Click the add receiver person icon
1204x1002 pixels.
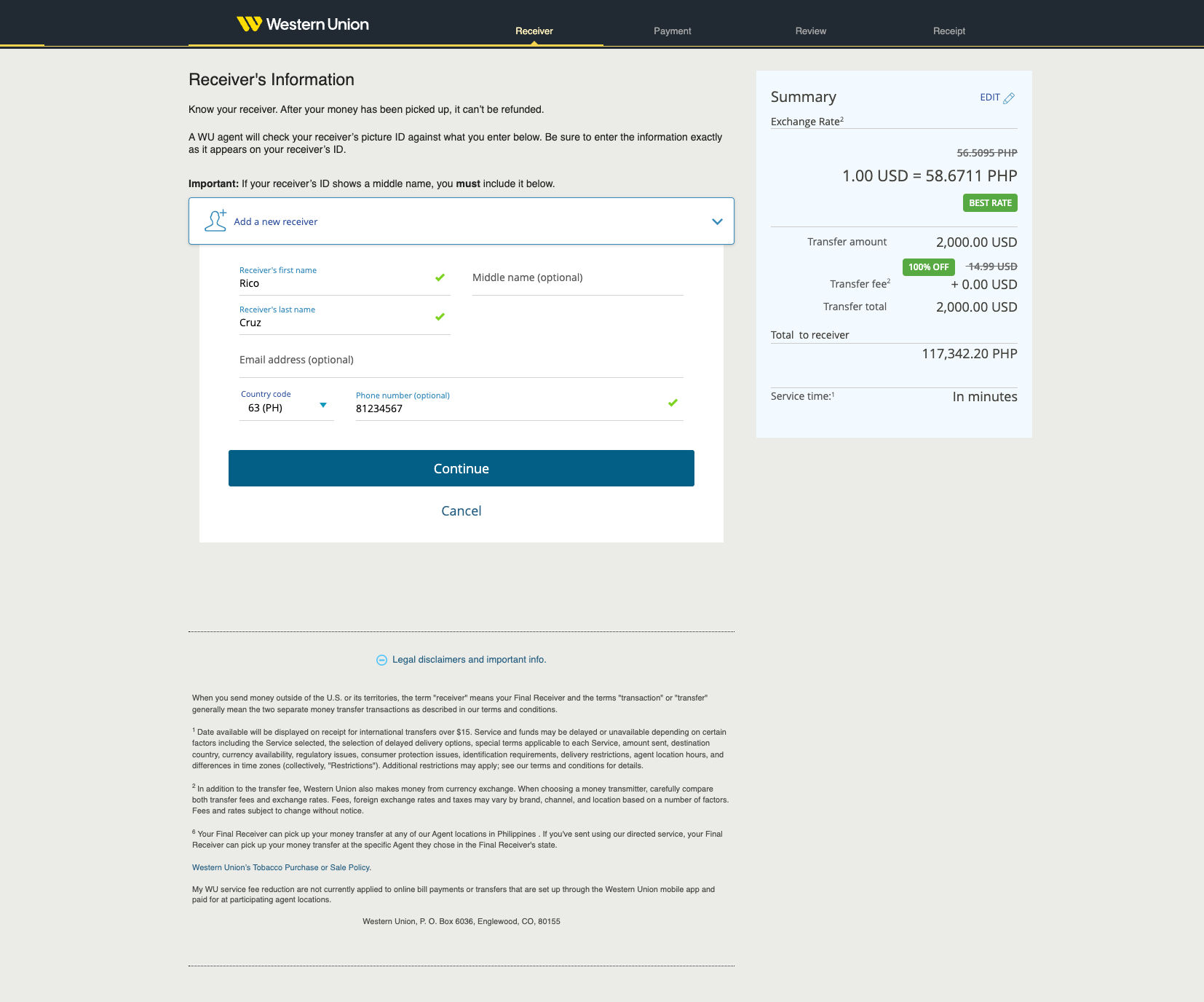point(215,221)
